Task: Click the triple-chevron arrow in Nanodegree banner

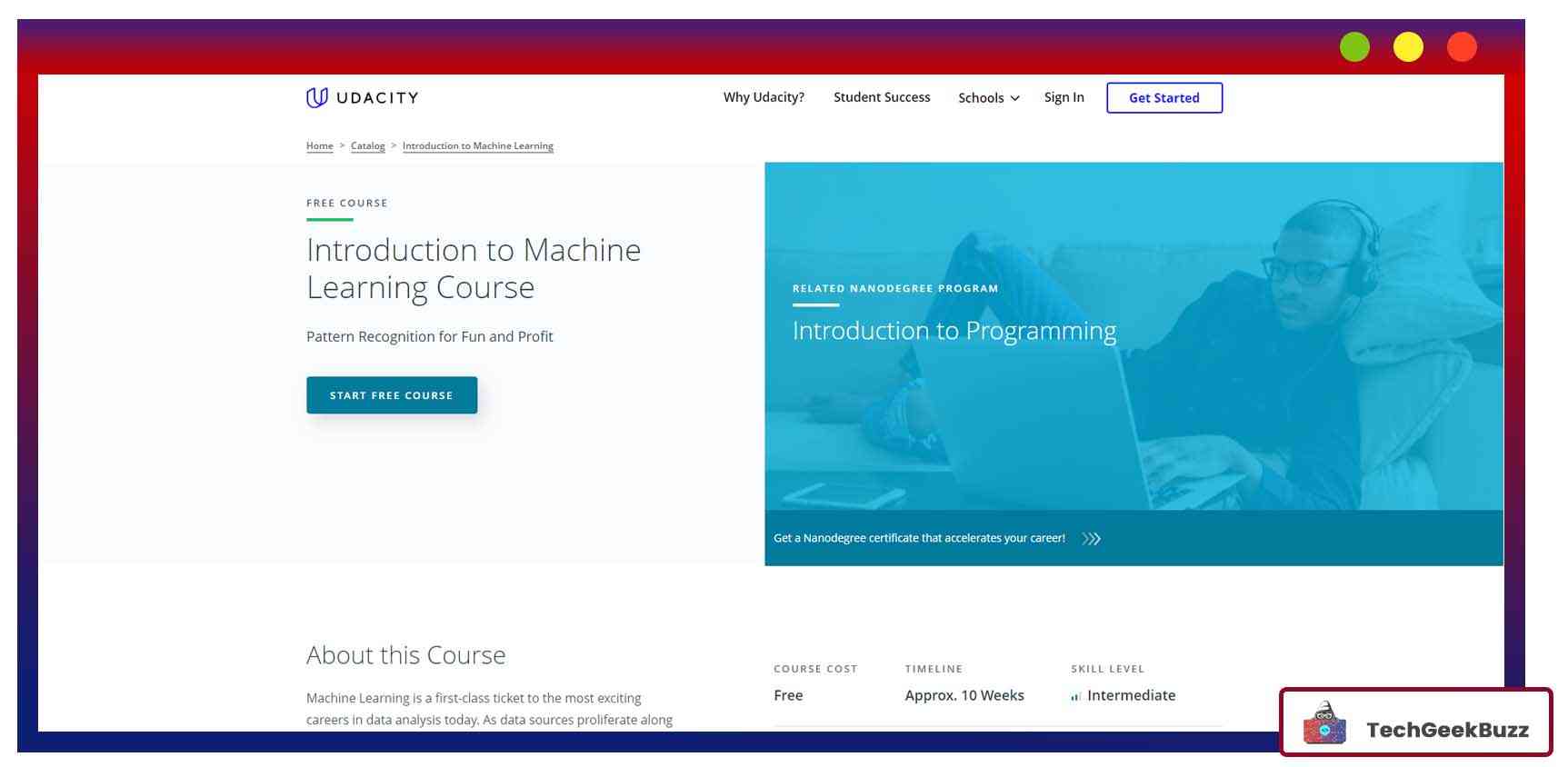Action: pos(1091,539)
